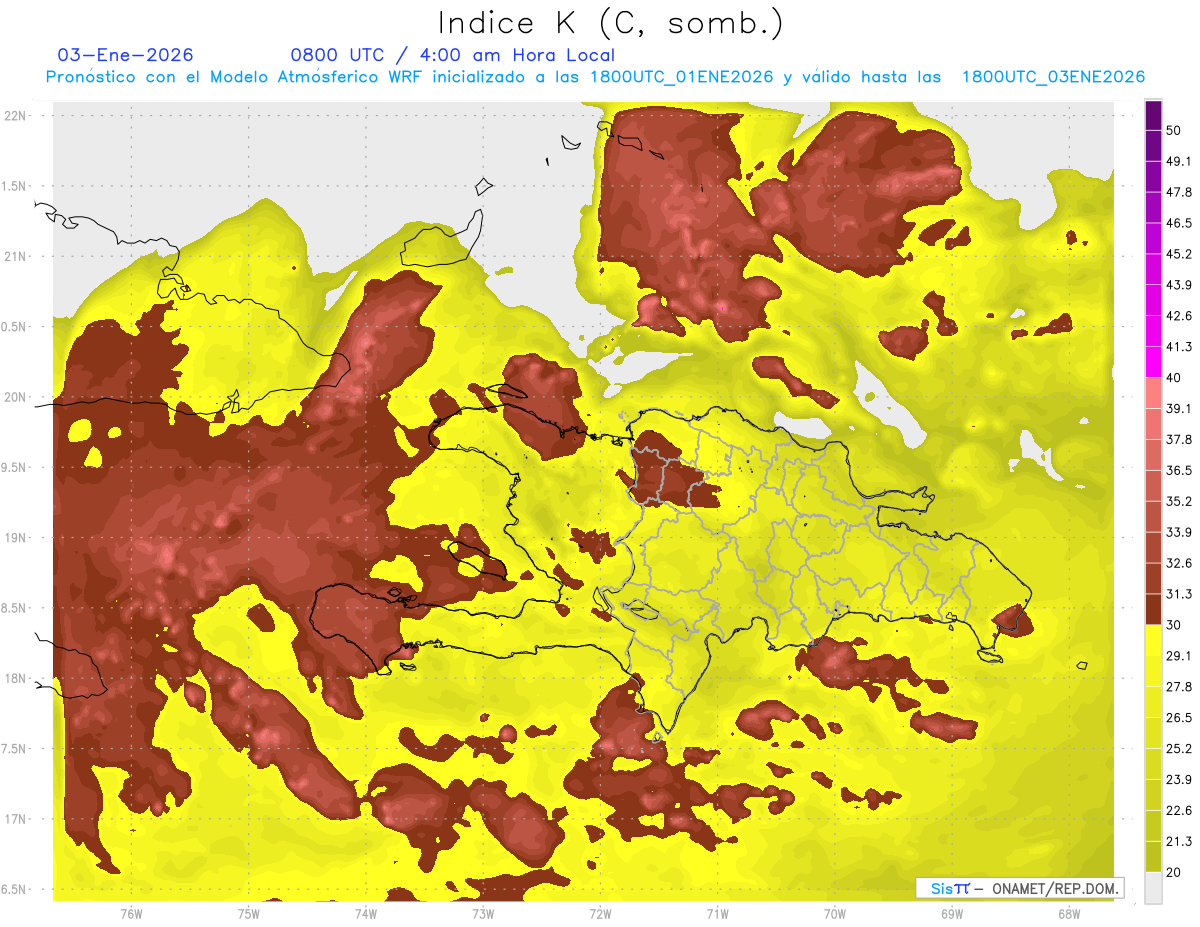Image resolution: width=1200 pixels, height=927 pixels.
Task: Click the colorbar label "49.1"
Action: 1180,161
